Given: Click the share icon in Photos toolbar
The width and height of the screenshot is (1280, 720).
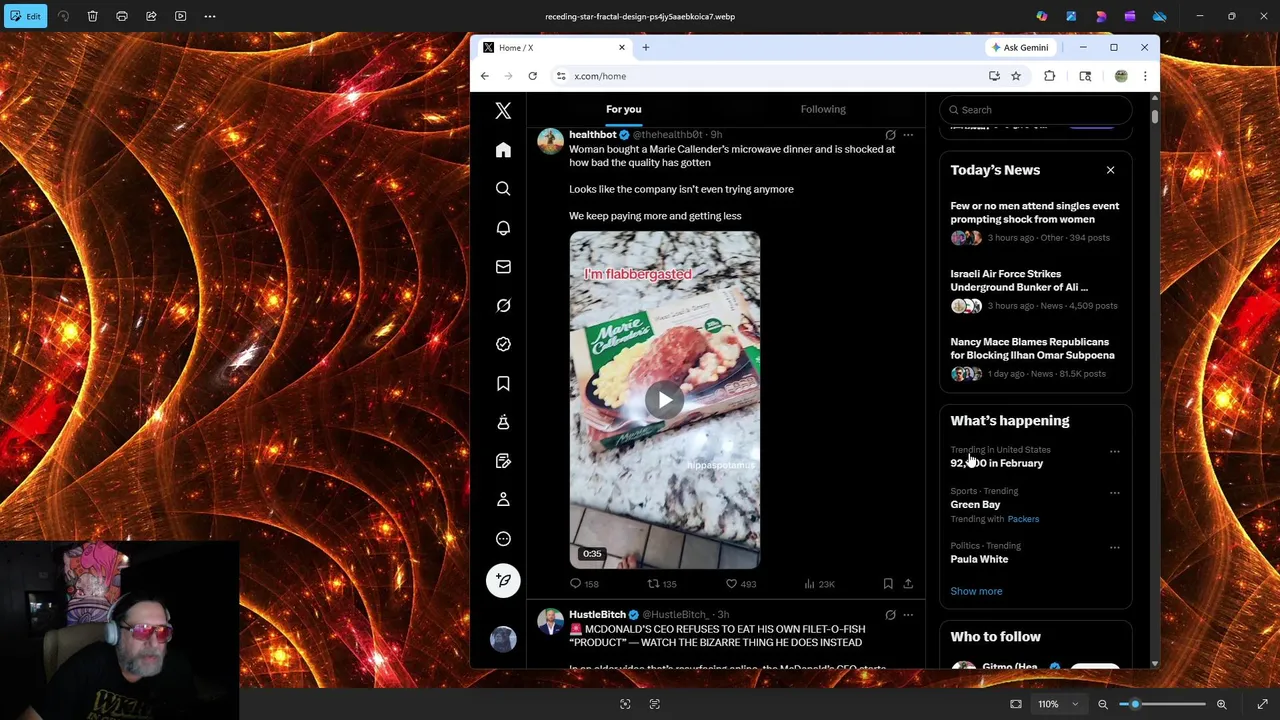Looking at the screenshot, I should [151, 16].
